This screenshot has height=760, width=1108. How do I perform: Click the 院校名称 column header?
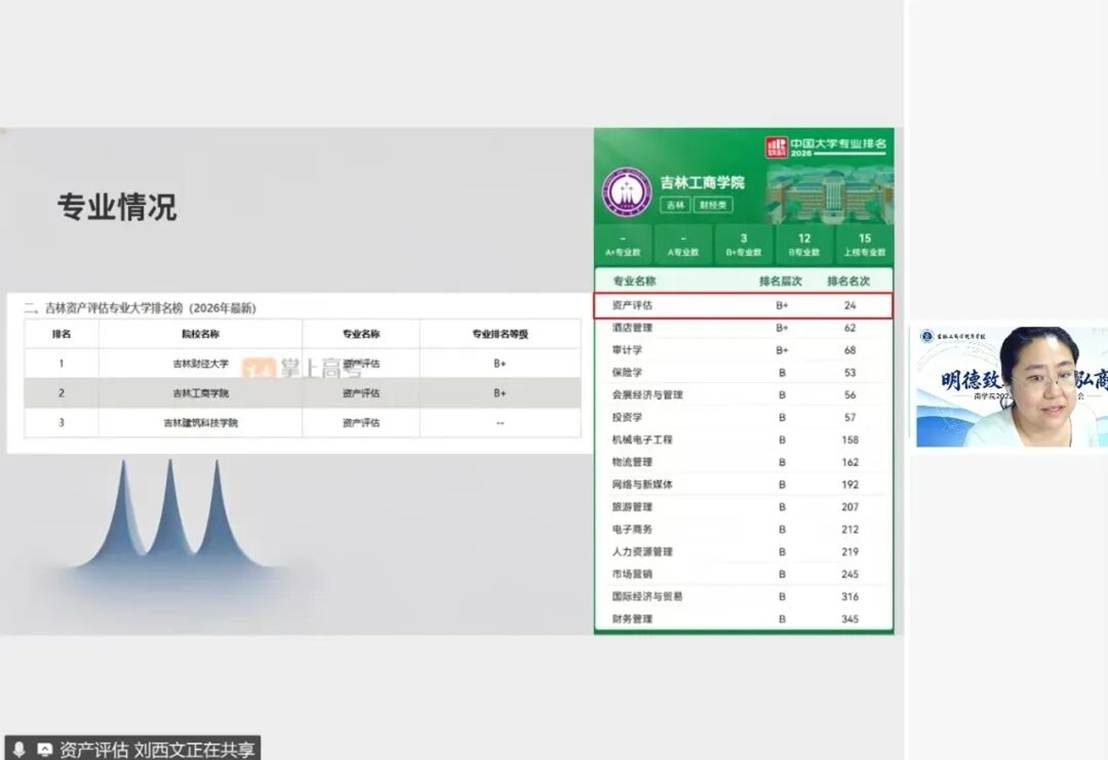(x=201, y=334)
